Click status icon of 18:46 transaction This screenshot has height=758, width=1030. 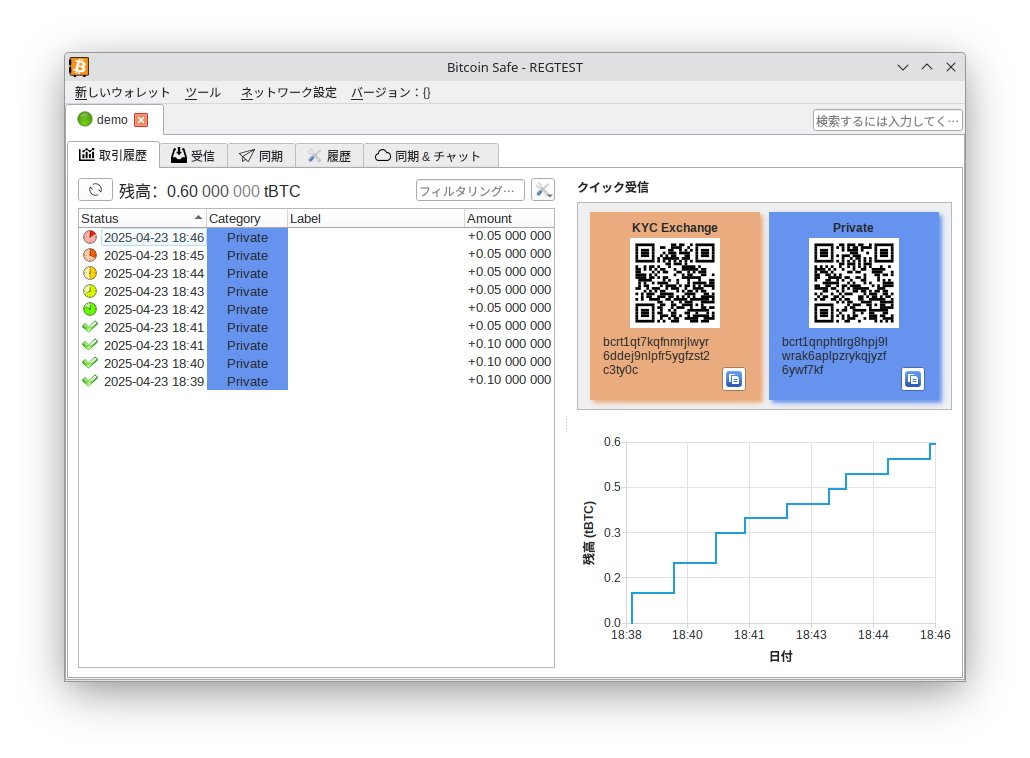tap(90, 236)
